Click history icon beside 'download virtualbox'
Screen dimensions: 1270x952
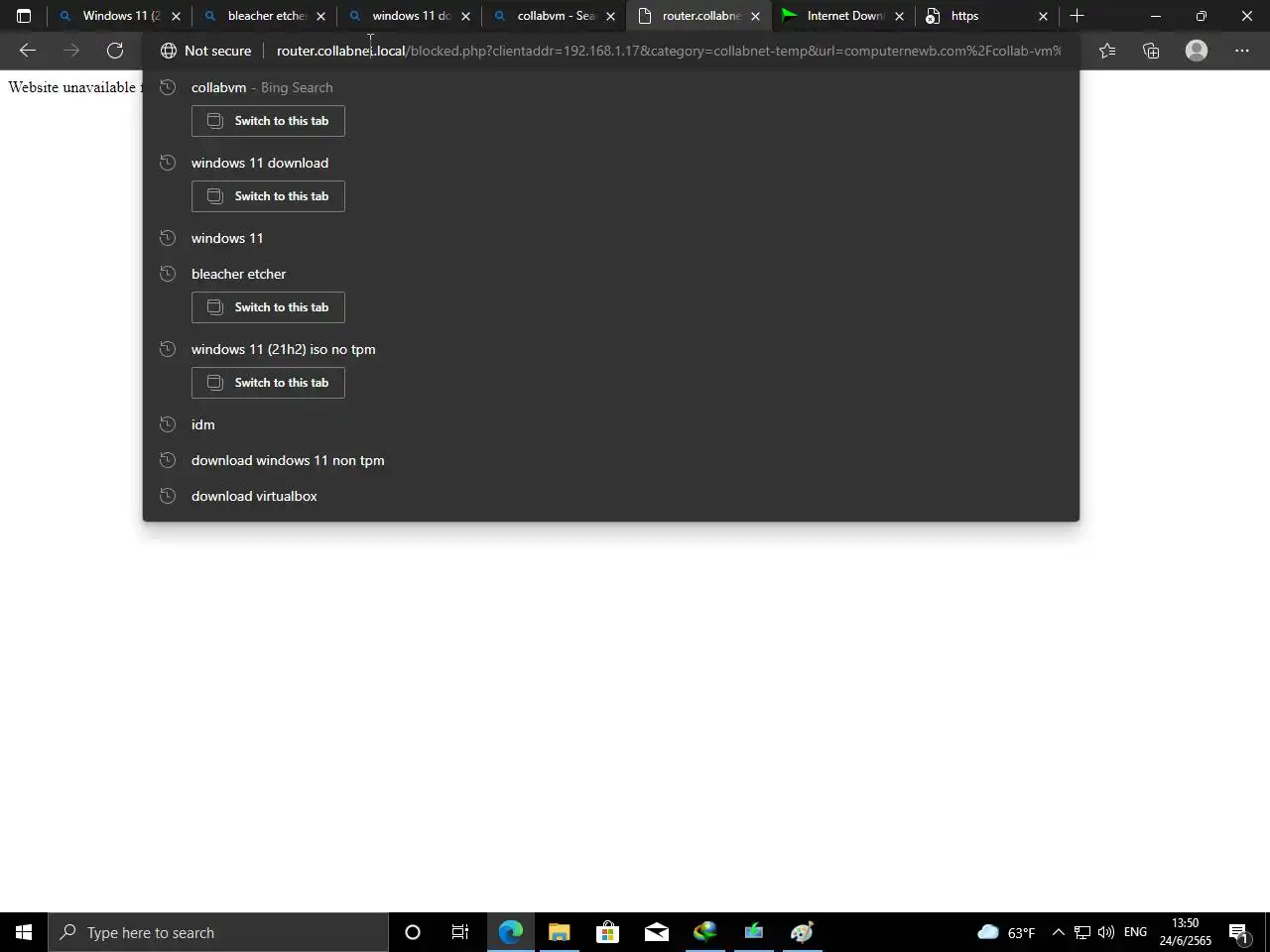168,496
